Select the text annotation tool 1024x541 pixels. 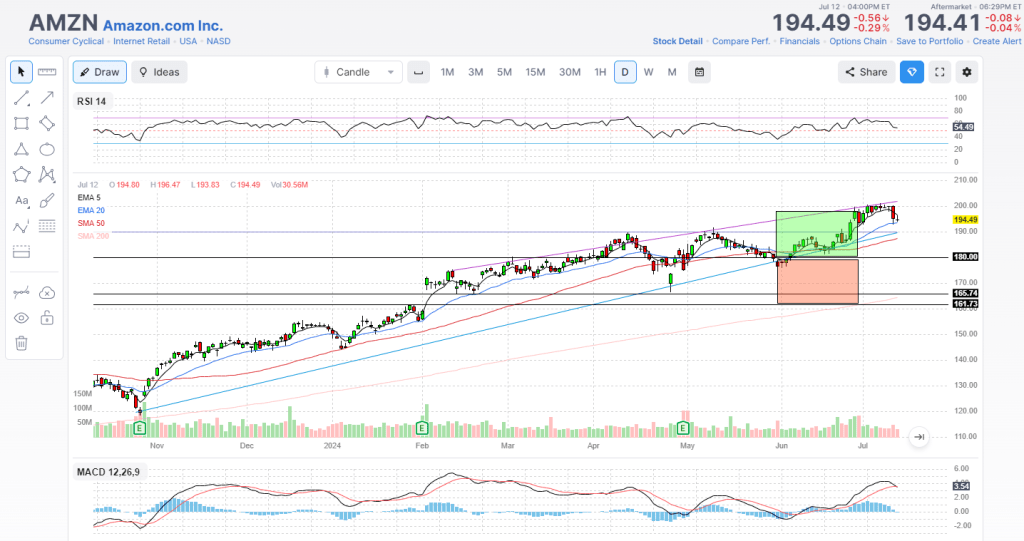pos(21,201)
